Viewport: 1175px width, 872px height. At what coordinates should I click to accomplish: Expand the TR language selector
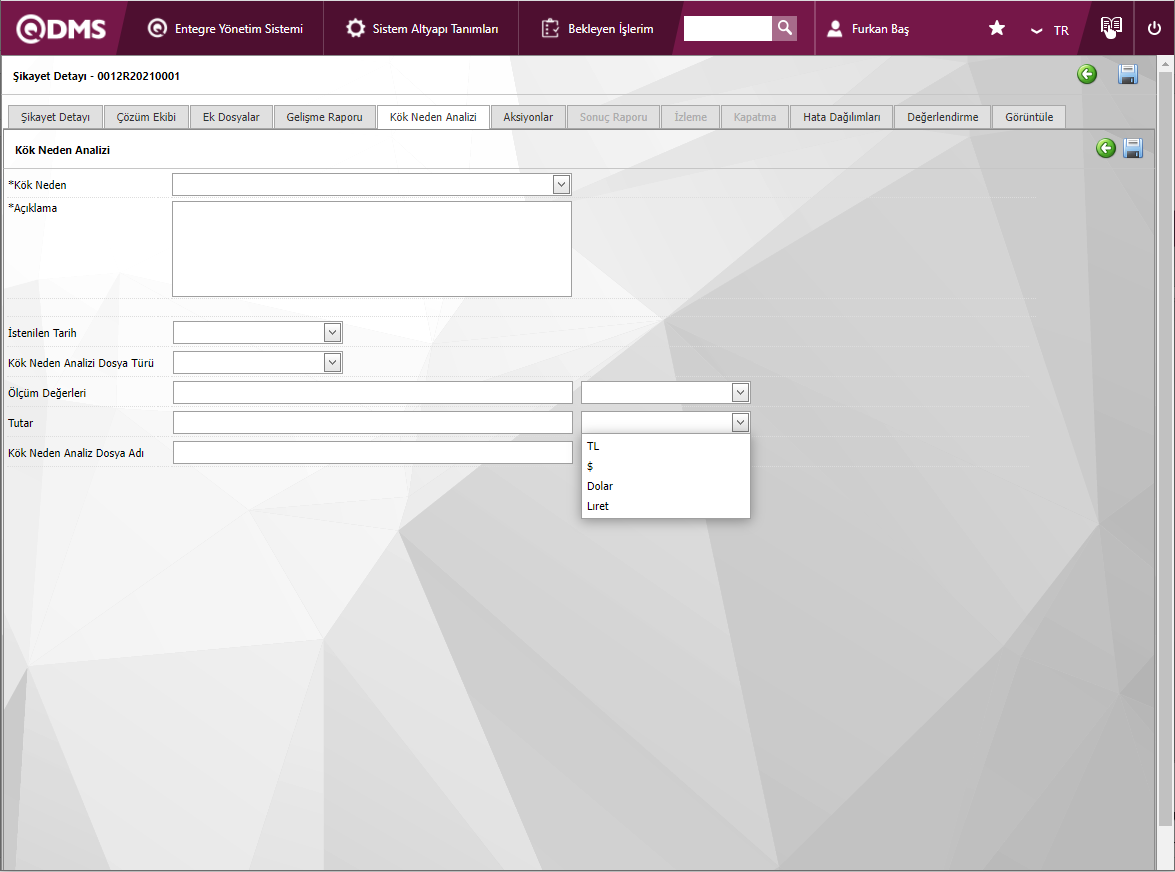click(x=1050, y=30)
